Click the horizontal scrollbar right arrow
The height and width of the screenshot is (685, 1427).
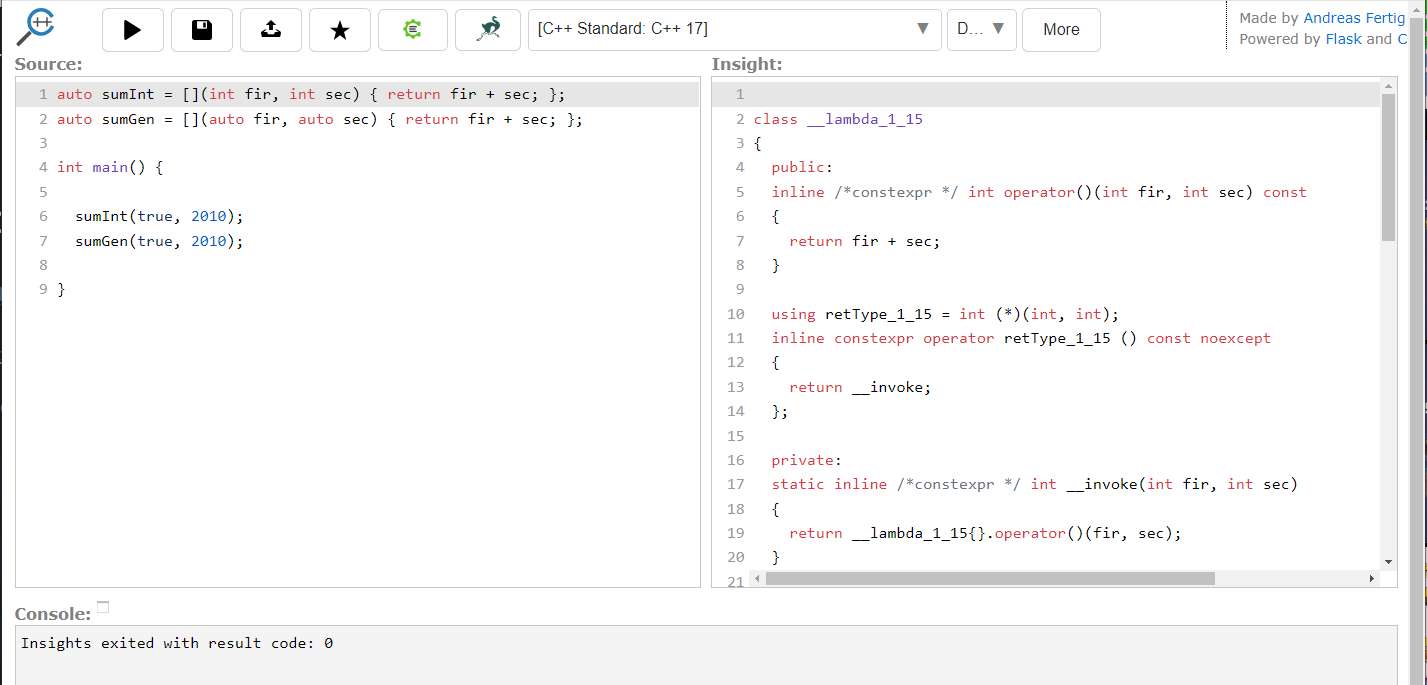coord(1371,578)
